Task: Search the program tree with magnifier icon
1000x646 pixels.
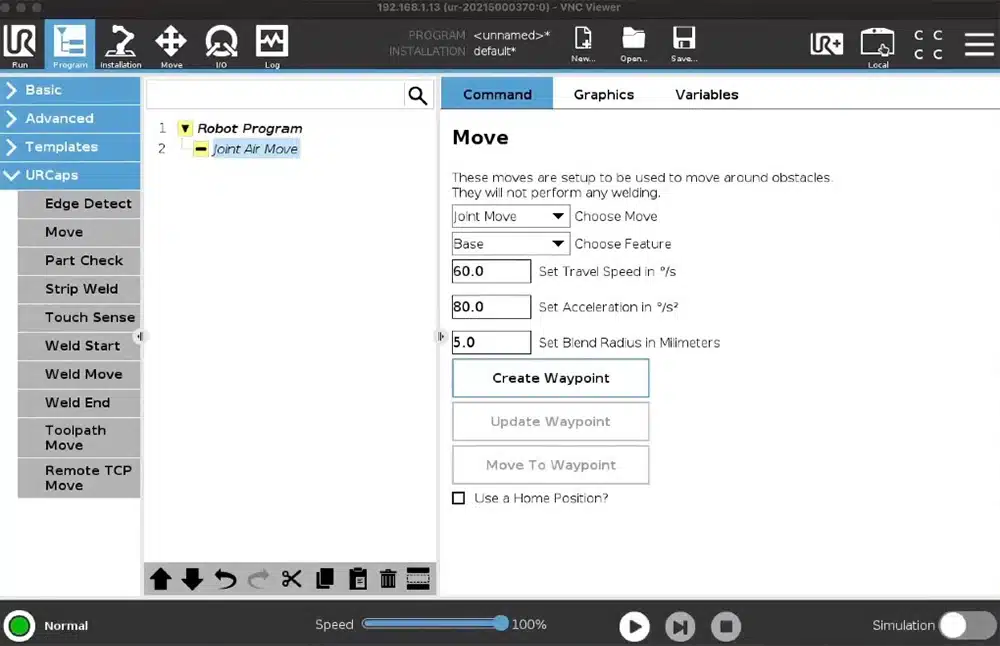Action: (418, 95)
